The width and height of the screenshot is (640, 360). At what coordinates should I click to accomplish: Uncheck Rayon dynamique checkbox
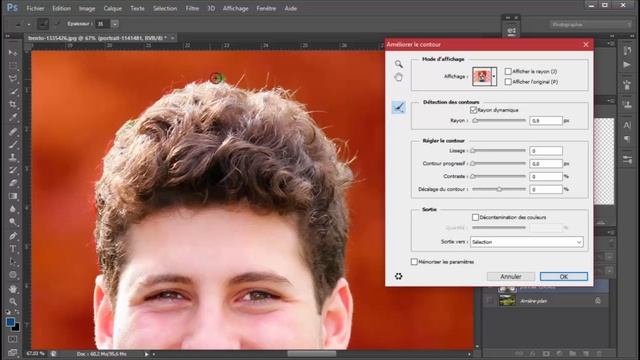point(473,110)
